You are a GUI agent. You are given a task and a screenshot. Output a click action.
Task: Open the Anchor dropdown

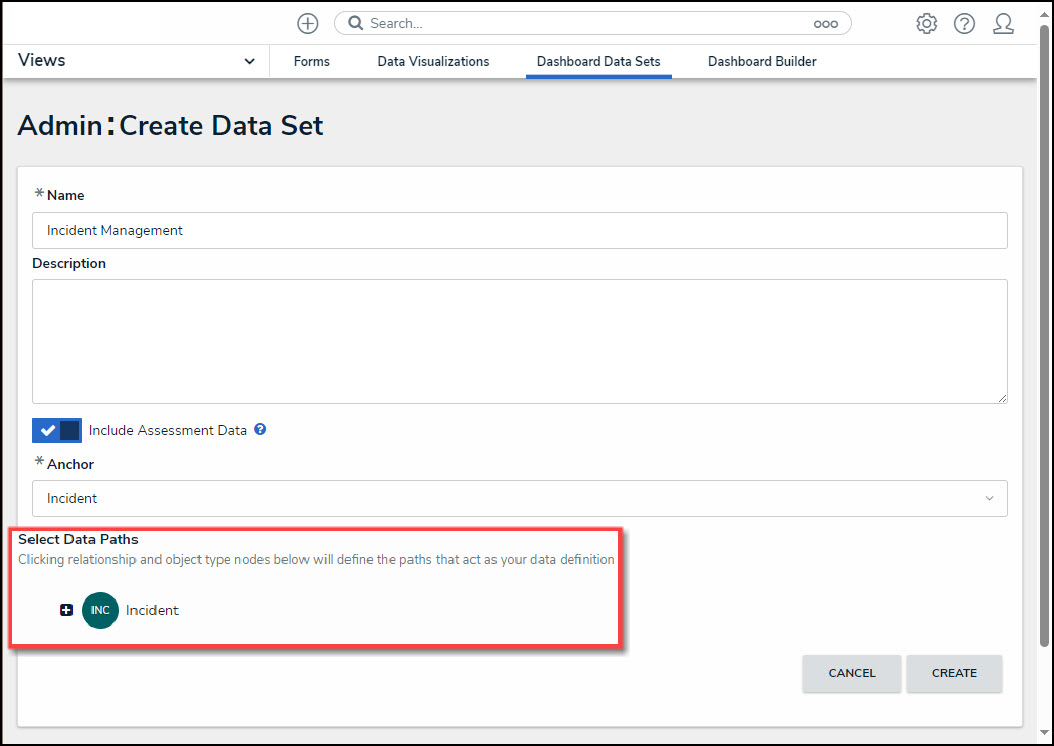(x=519, y=498)
